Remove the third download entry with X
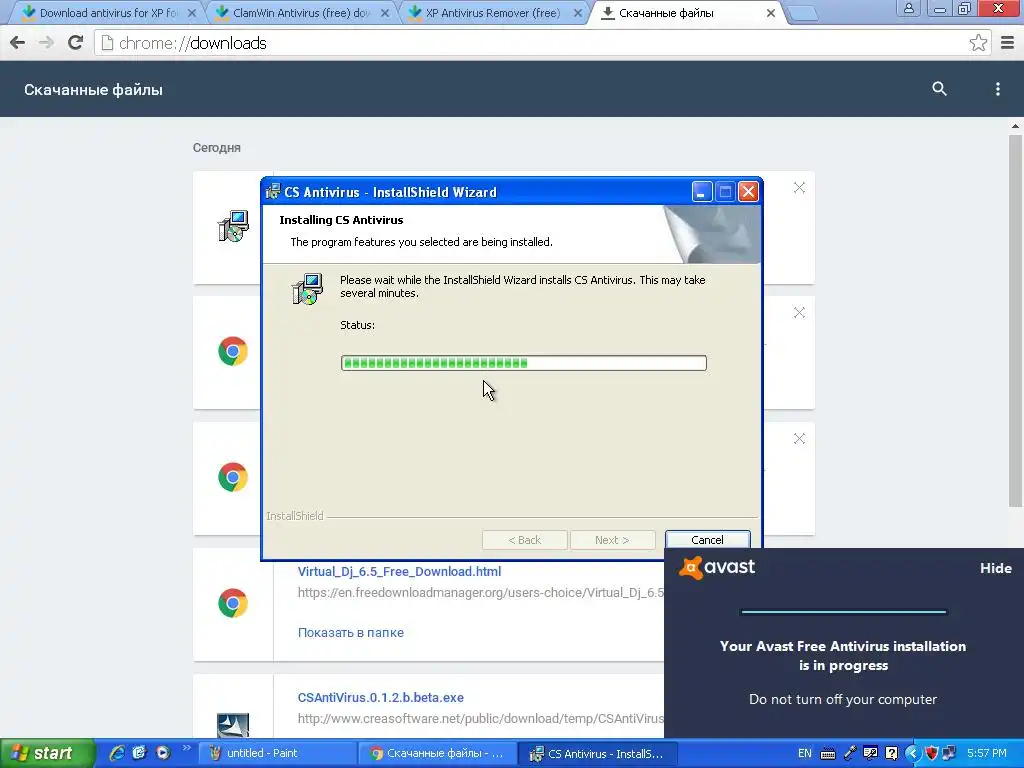 [x=799, y=439]
